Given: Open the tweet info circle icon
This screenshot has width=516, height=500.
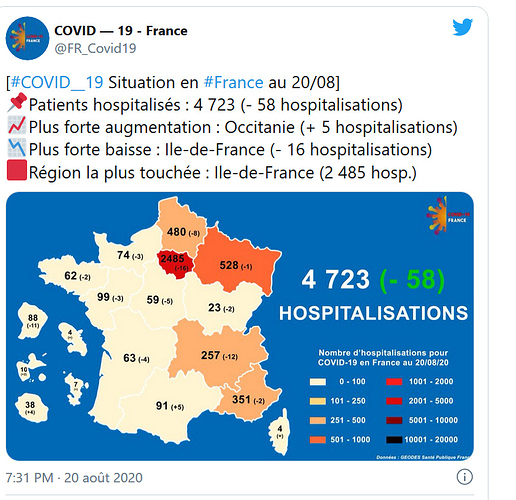Looking at the screenshot, I should (464, 477).
